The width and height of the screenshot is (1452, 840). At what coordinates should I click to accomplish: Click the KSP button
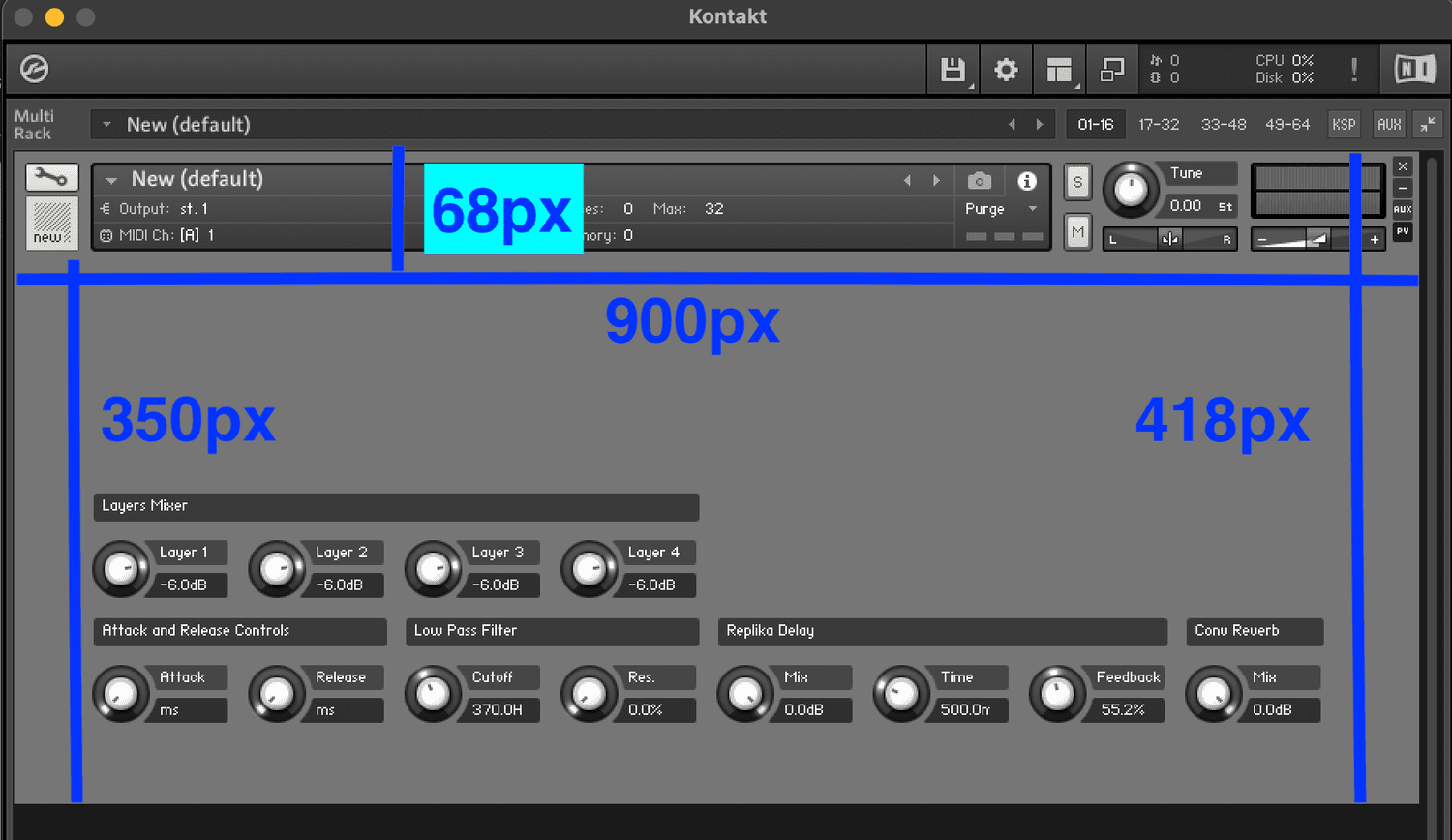click(x=1344, y=124)
